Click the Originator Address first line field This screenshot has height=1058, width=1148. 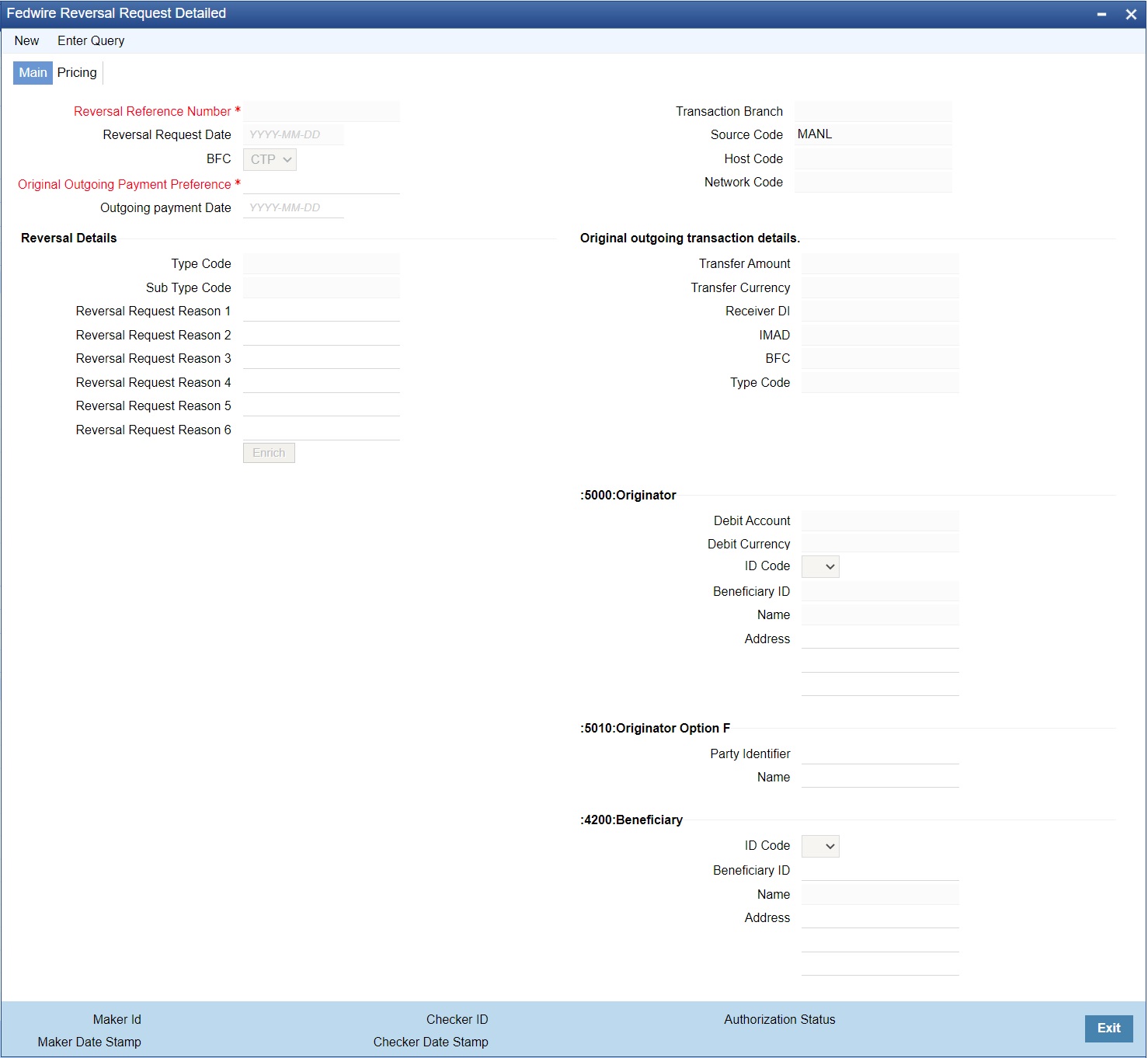click(880, 639)
